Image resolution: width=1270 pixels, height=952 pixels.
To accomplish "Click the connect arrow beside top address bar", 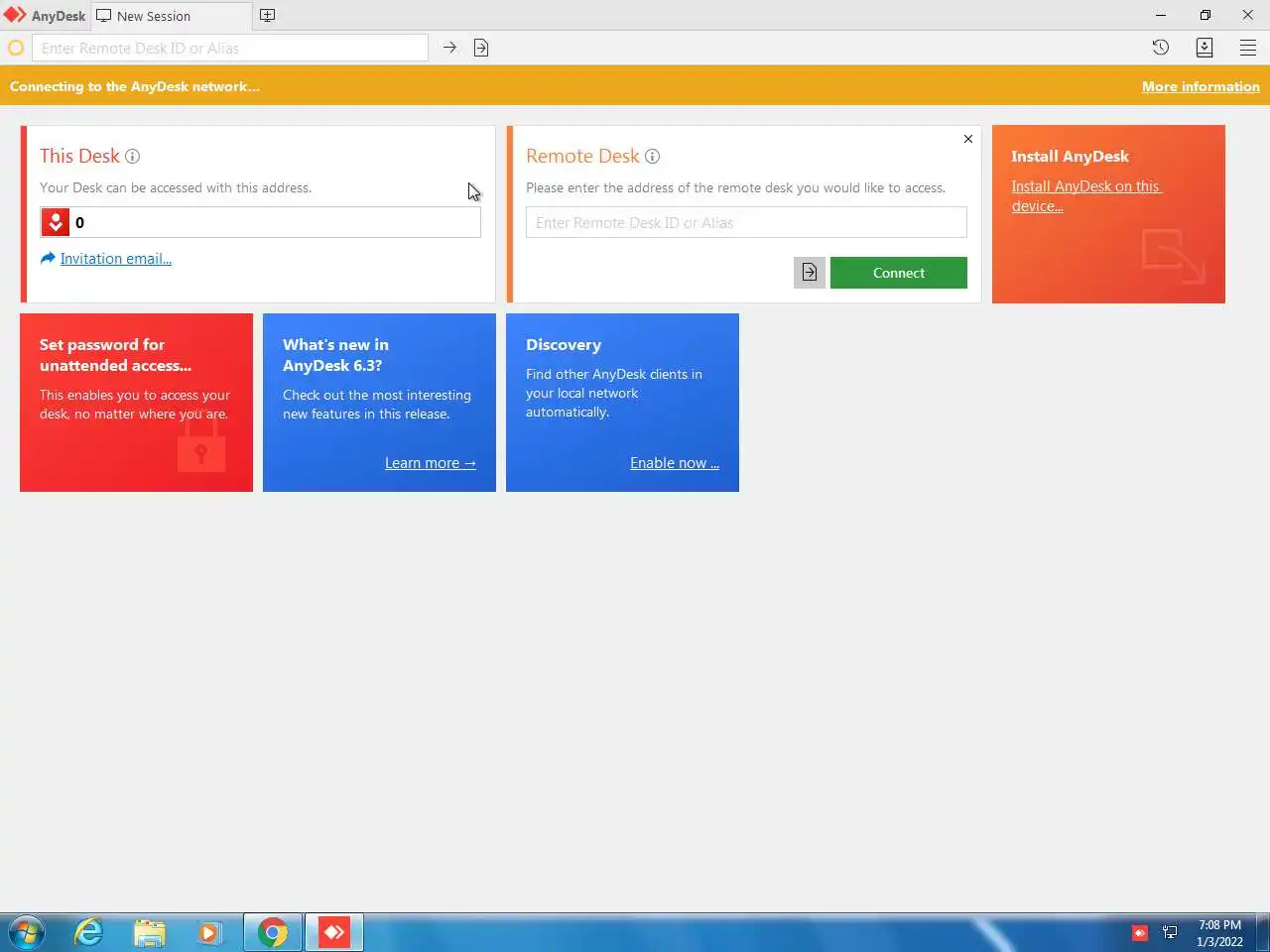I will click(x=449, y=48).
